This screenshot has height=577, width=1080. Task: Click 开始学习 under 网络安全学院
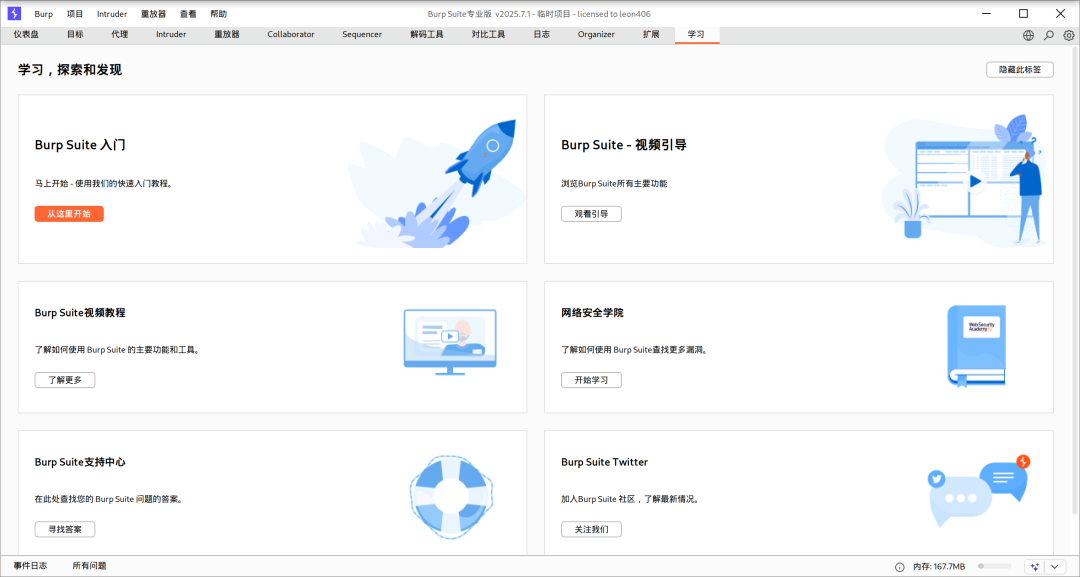(590, 379)
